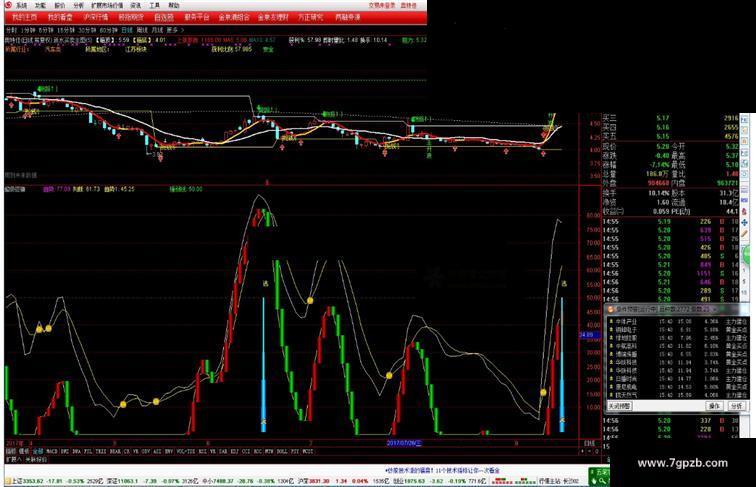Select the MCST indicator tab
Viewport: 756px width, 487px height.
click(308, 452)
